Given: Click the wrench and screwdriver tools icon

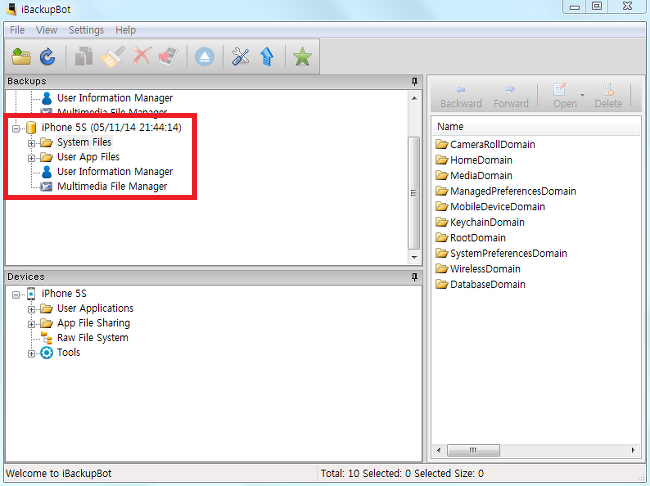Looking at the screenshot, I should (240, 57).
